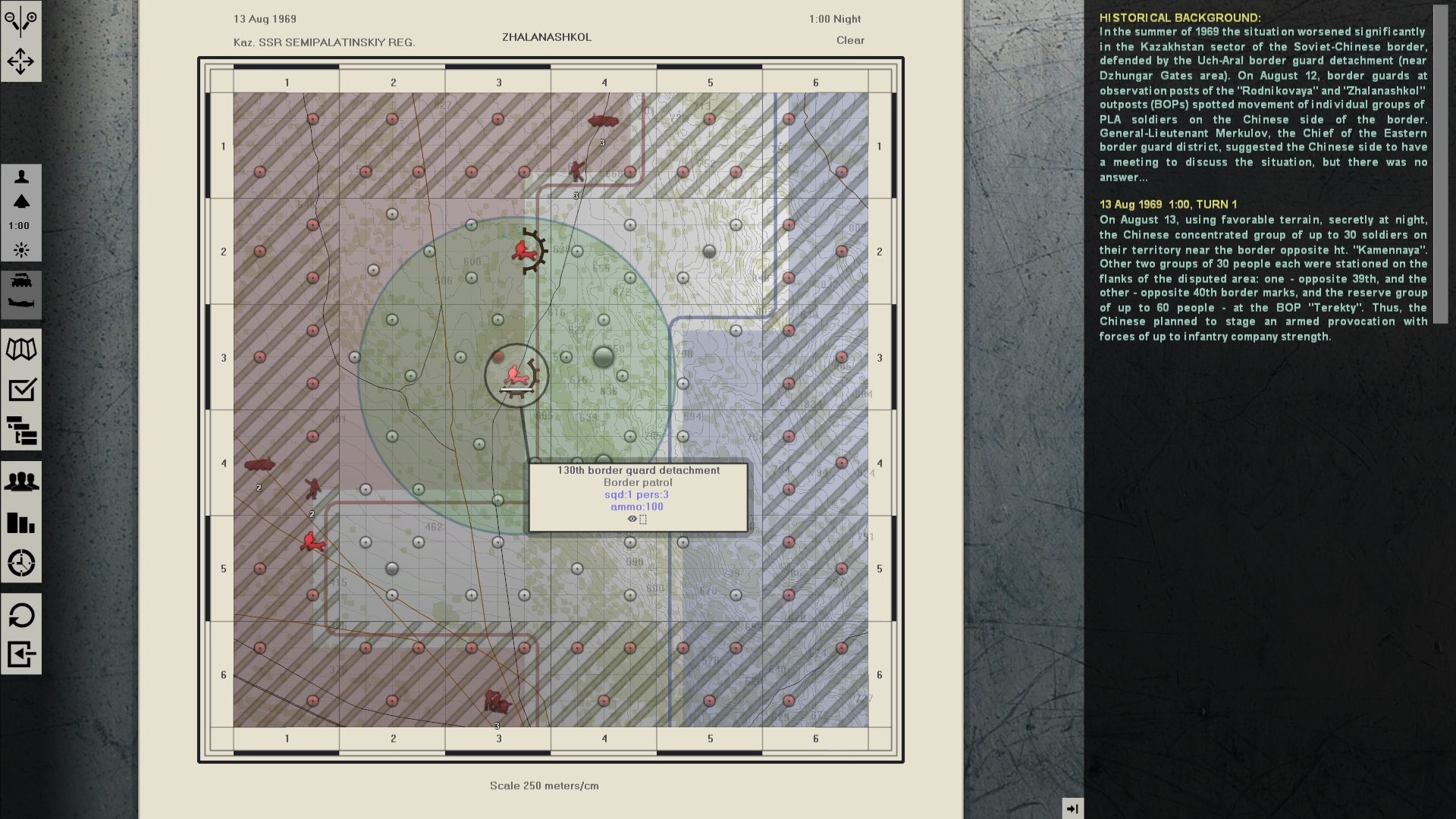Image resolution: width=1456 pixels, height=819 pixels.
Task: Toggle the selection bracket icon on unit tooltip
Action: click(642, 521)
